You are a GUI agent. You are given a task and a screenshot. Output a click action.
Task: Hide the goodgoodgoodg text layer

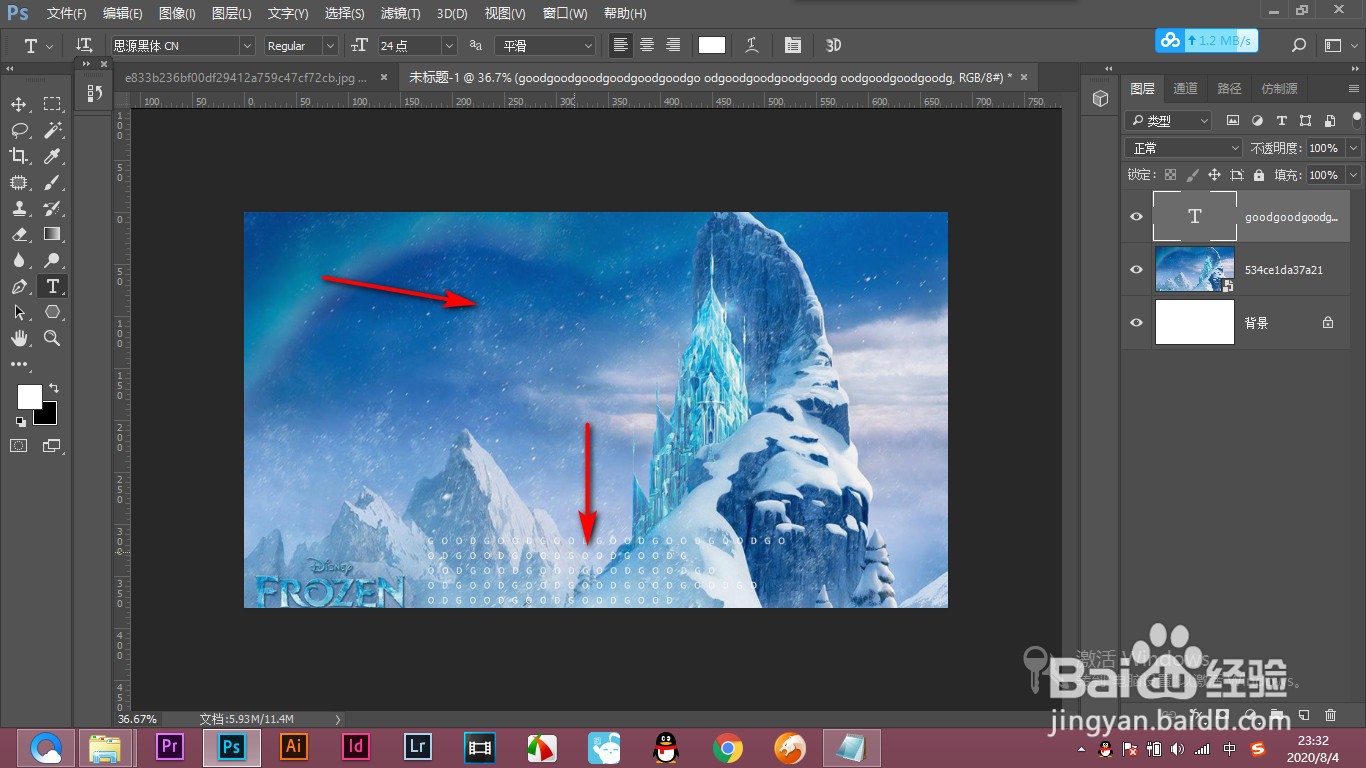[1136, 217]
